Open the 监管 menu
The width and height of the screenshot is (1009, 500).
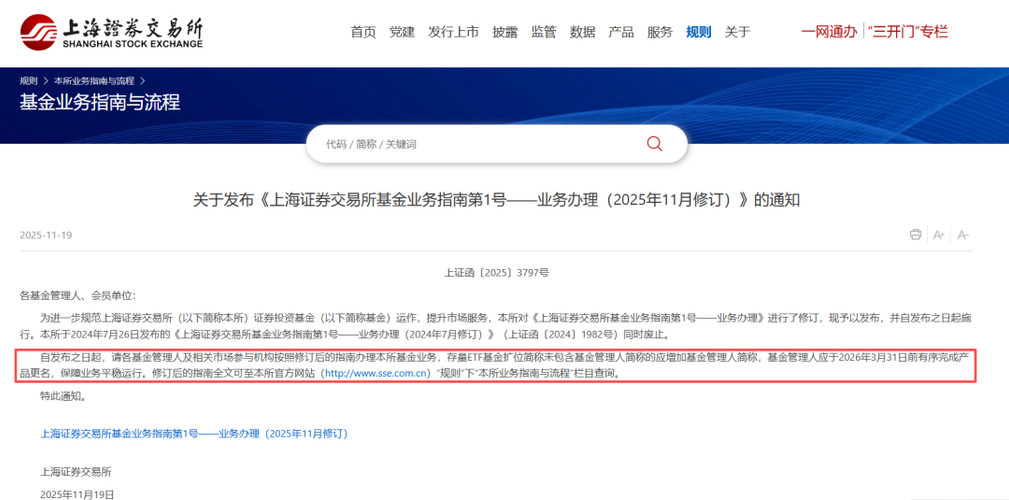coord(544,32)
